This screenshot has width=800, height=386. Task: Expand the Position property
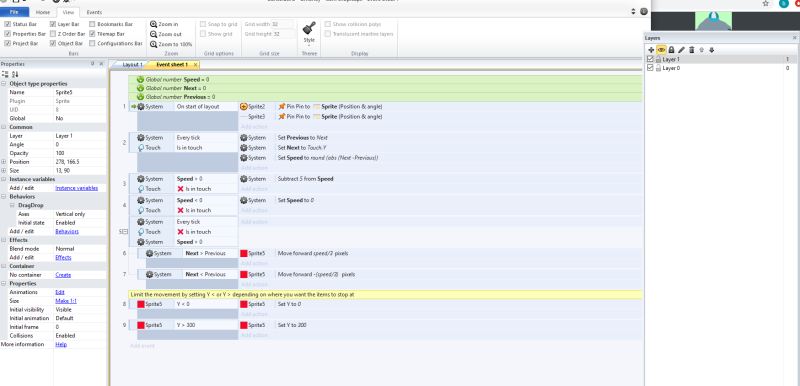pos(4,162)
